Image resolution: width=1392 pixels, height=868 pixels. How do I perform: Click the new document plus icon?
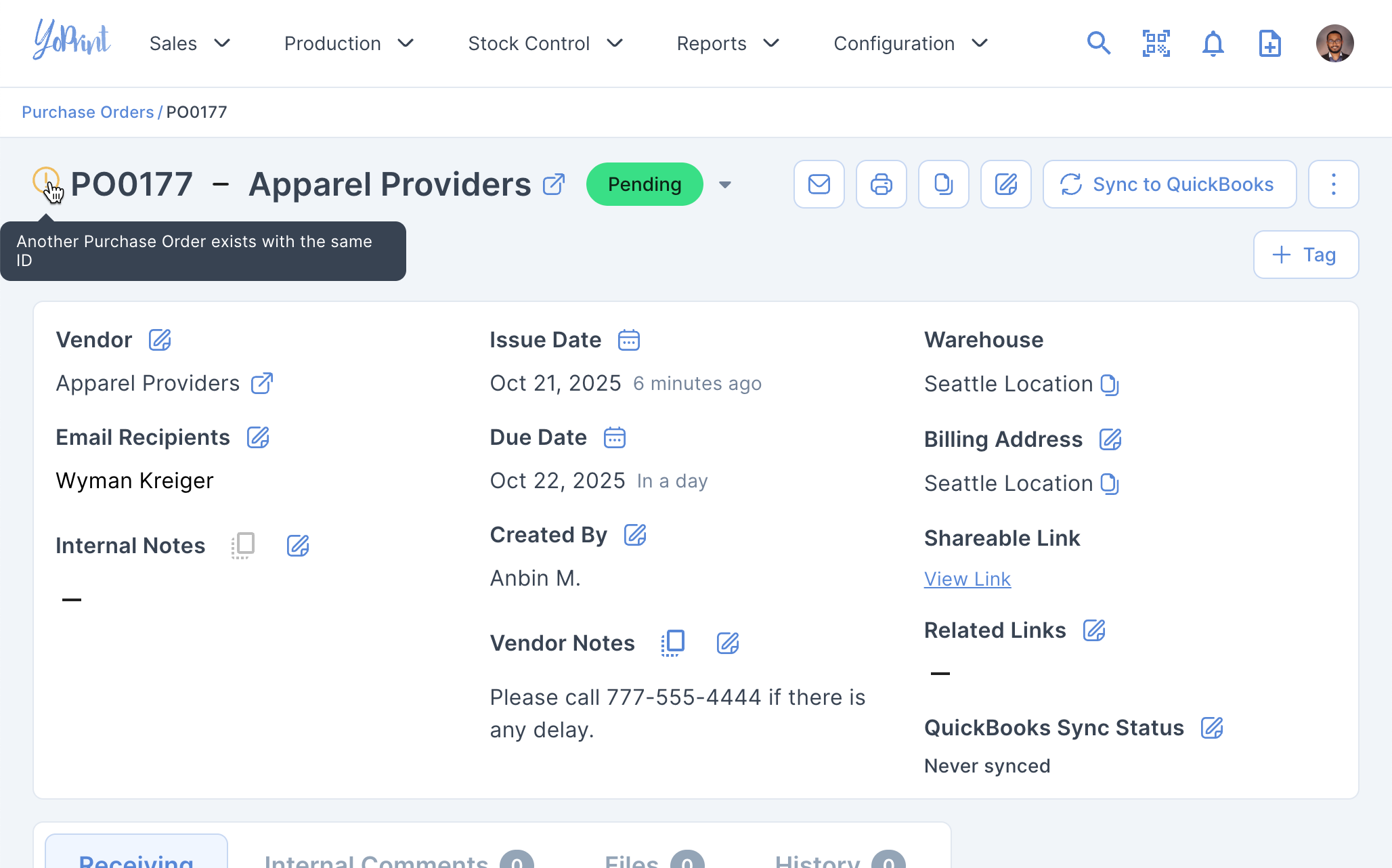point(1269,43)
